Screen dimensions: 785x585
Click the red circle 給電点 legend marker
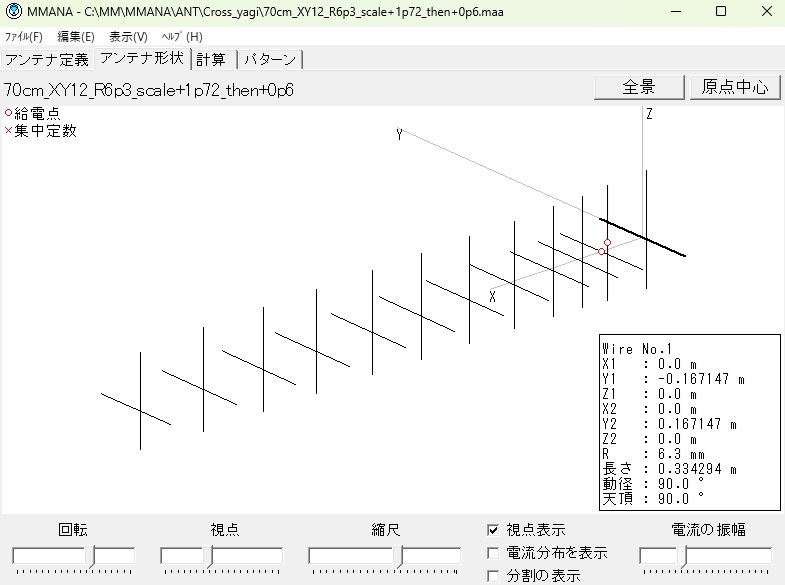(x=9, y=113)
